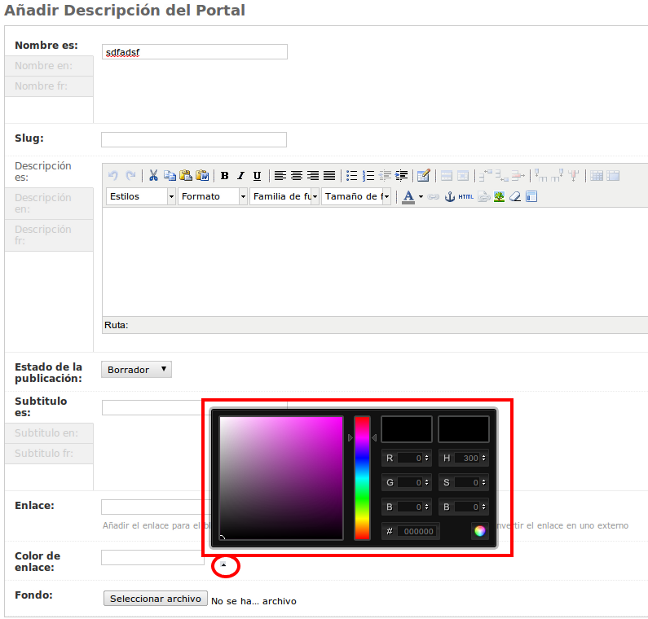Click the Seleccionar archivo button
This screenshot has height=619, width=648.
155,598
